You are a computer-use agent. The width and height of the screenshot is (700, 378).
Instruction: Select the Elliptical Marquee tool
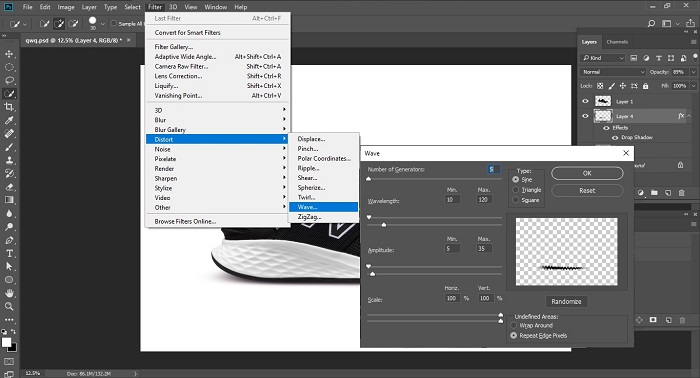coord(9,67)
